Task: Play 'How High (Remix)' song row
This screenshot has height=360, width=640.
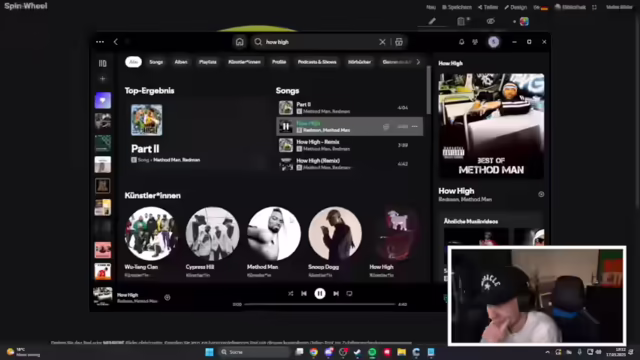Action: [x=349, y=164]
